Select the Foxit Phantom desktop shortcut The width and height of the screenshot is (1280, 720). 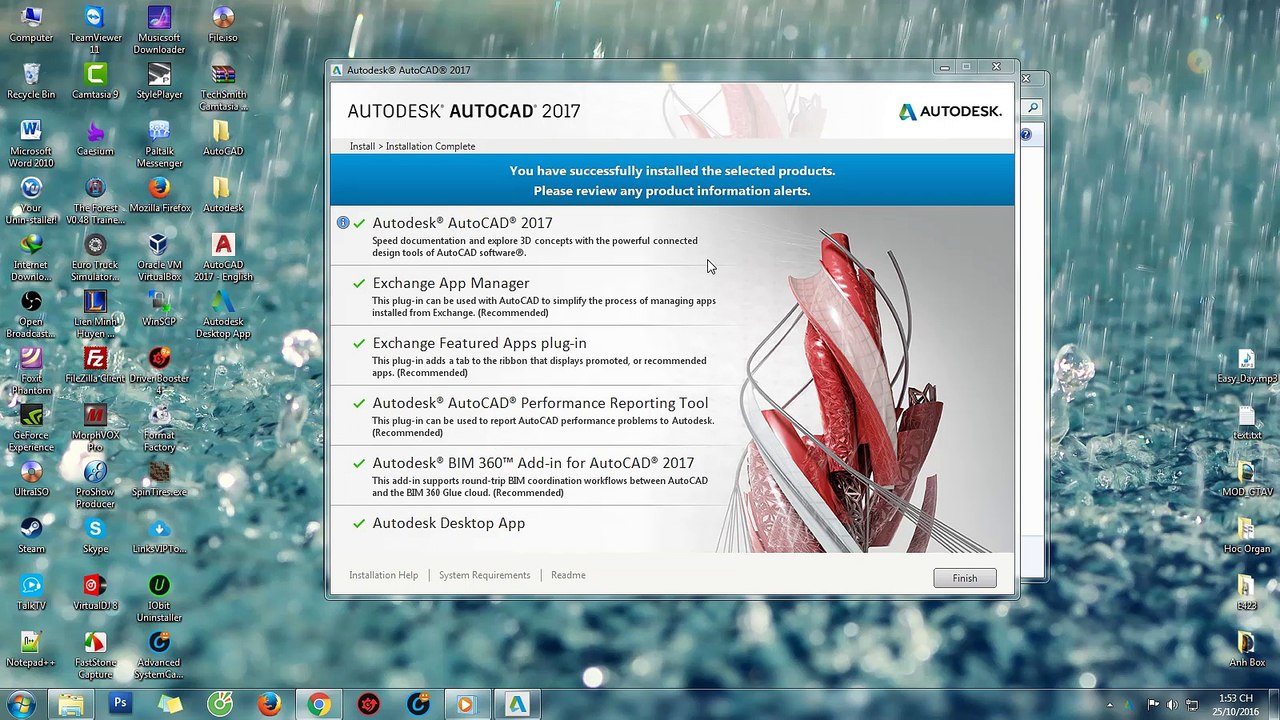click(x=31, y=371)
